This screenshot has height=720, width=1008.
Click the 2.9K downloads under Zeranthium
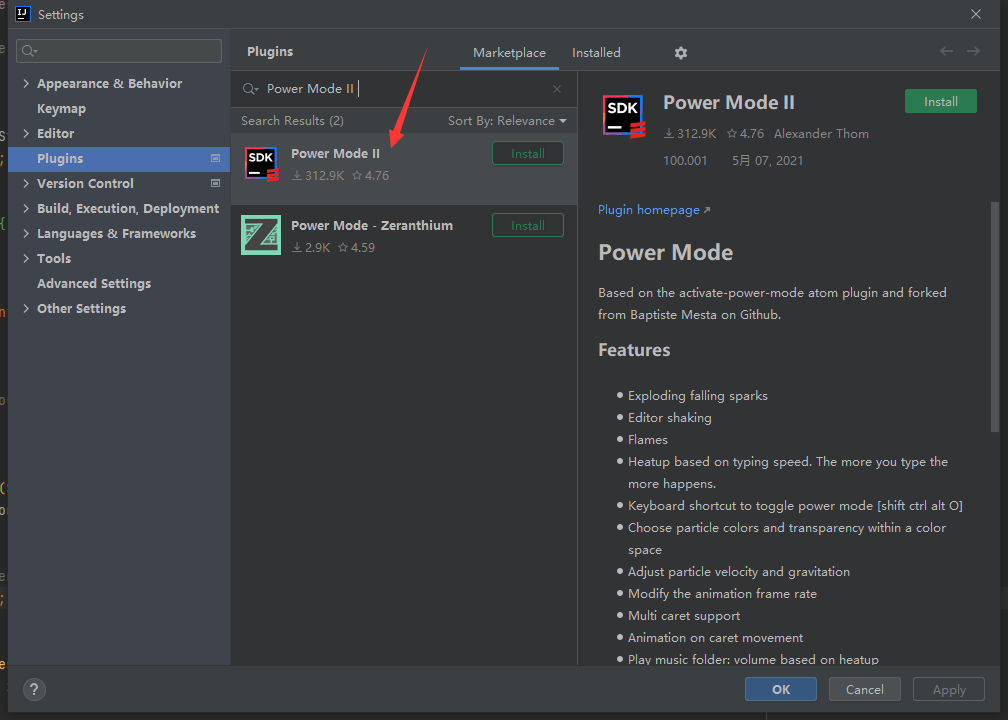tap(311, 248)
